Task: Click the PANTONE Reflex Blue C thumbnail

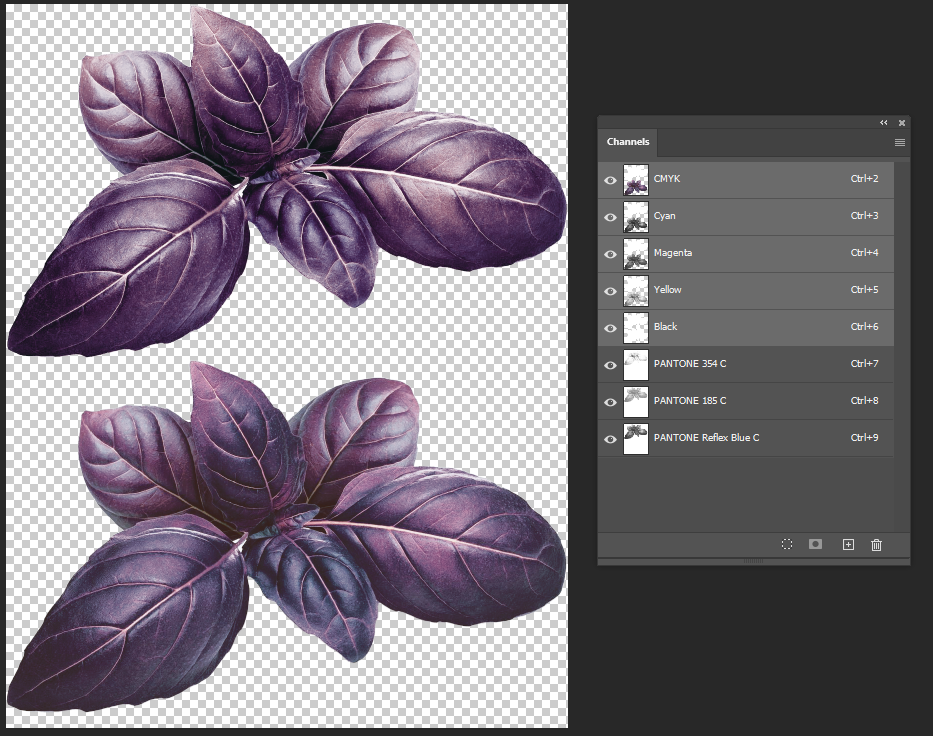Action: coord(636,439)
